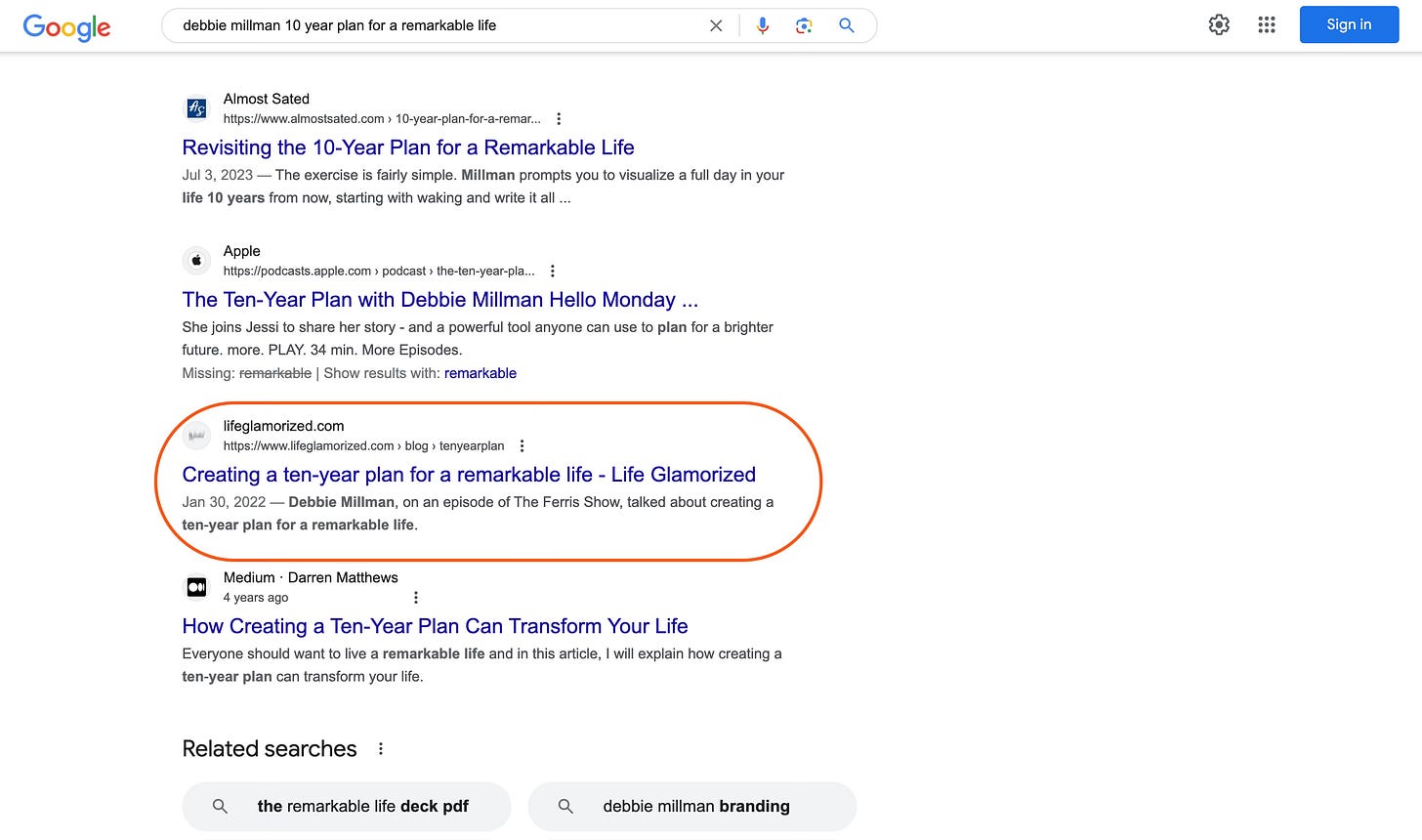Open options for the lifeglamorized.com result
Viewport: 1422px width, 840px height.
coord(522,444)
